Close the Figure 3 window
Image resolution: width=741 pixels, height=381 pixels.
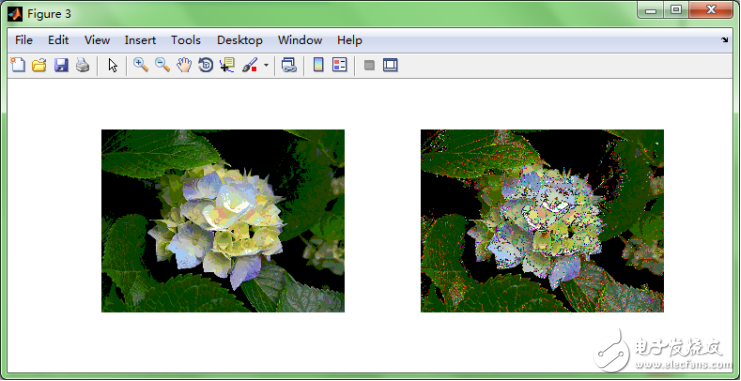(x=711, y=10)
